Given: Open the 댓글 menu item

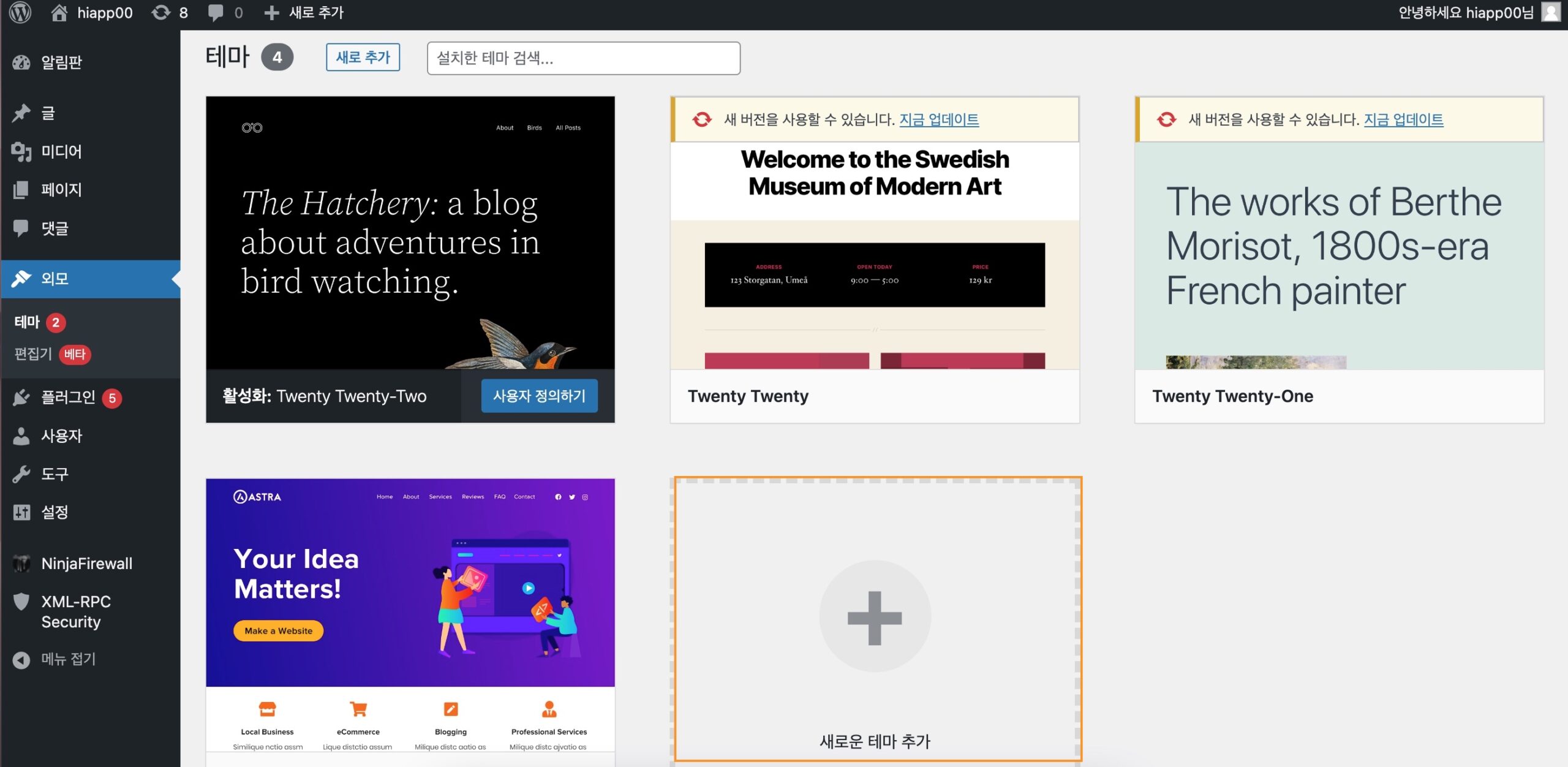Looking at the screenshot, I should [91, 228].
